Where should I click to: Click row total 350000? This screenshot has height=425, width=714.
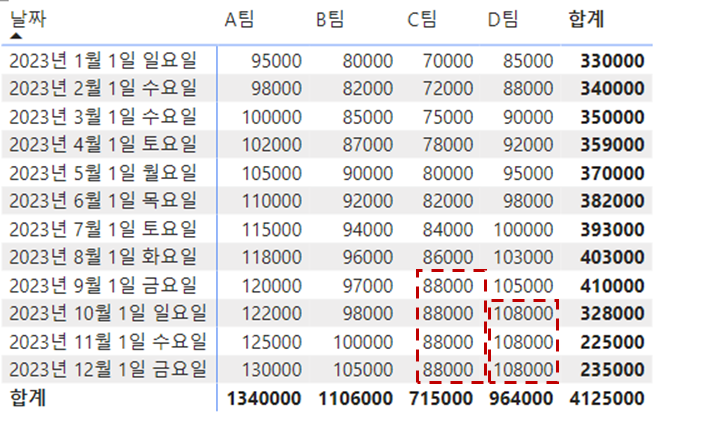coord(612,118)
